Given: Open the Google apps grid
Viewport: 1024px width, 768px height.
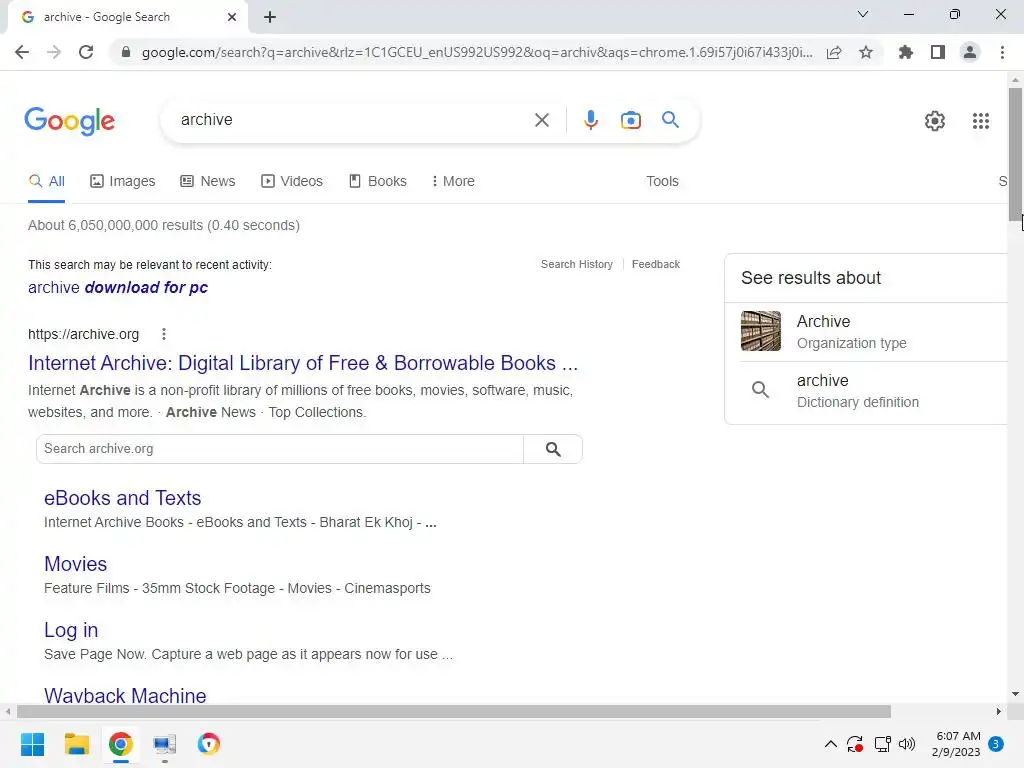Looking at the screenshot, I should click(981, 121).
